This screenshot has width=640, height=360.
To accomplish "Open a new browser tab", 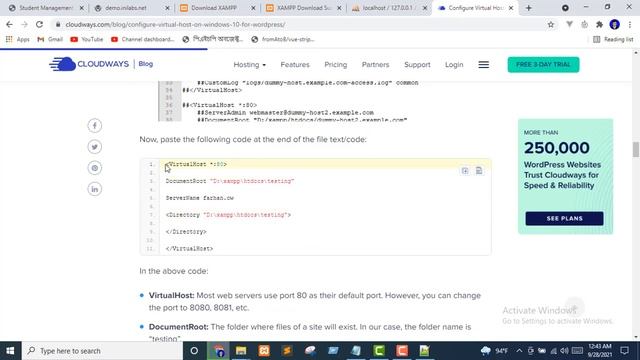I will pyautogui.click(x=529, y=8).
